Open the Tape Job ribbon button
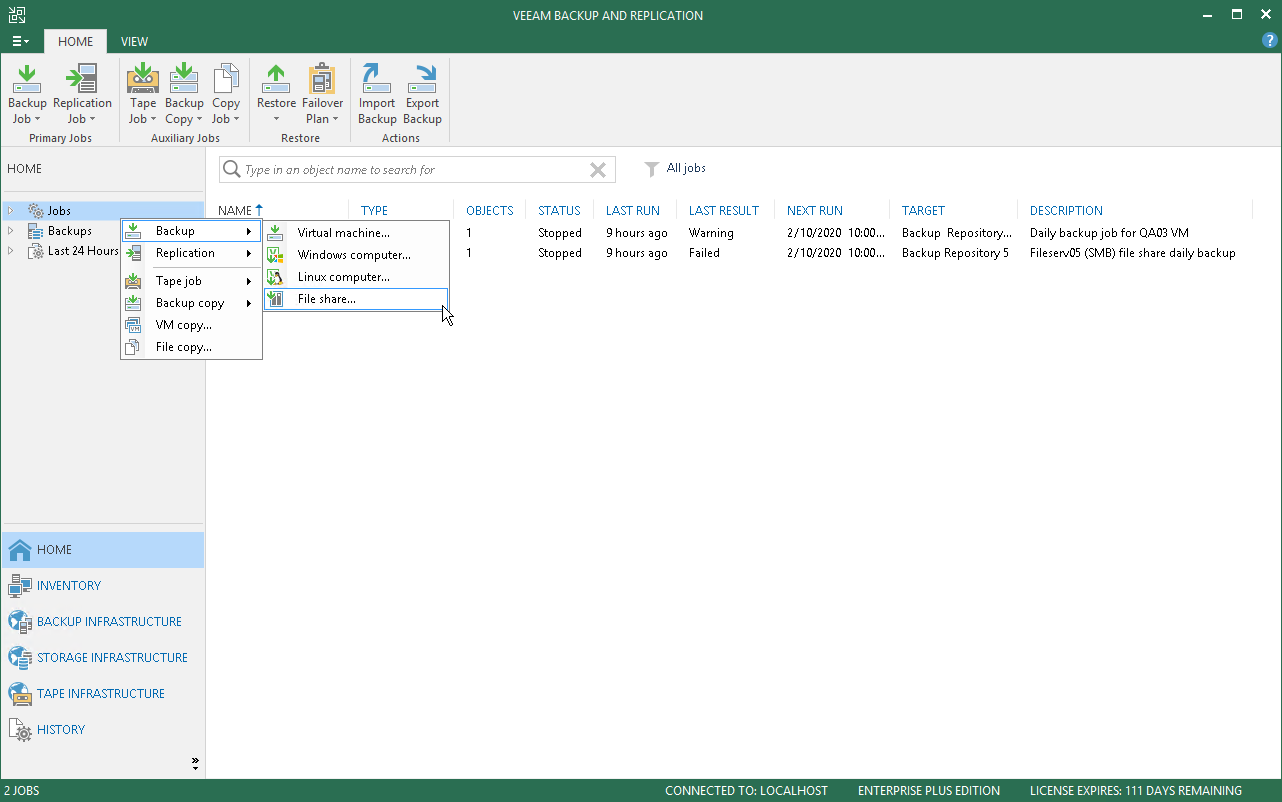This screenshot has height=802, width=1282. [142, 94]
